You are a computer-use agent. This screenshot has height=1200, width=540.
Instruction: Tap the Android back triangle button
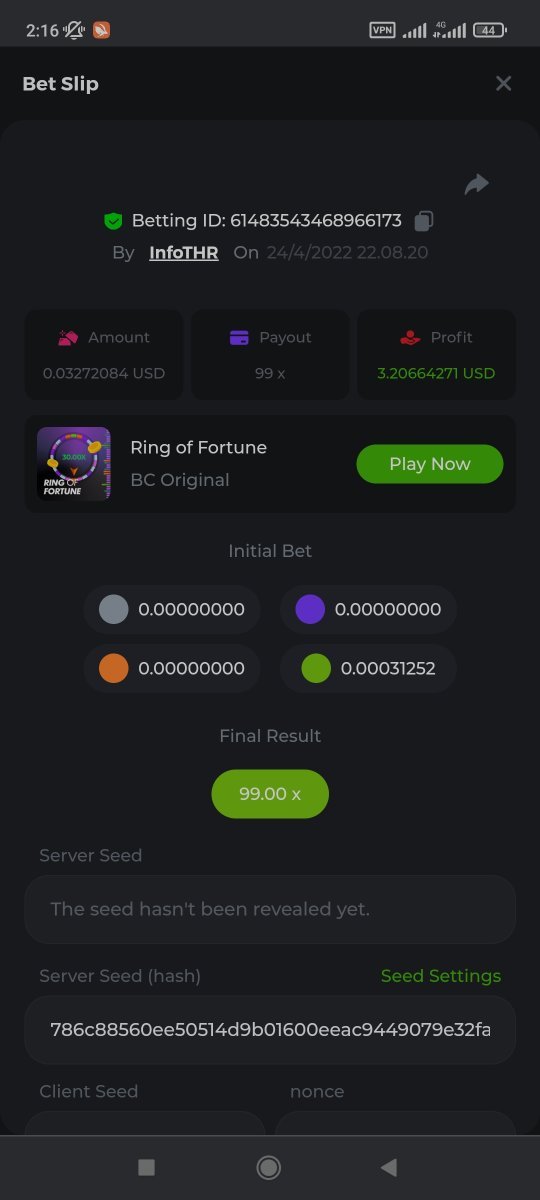tap(389, 1167)
